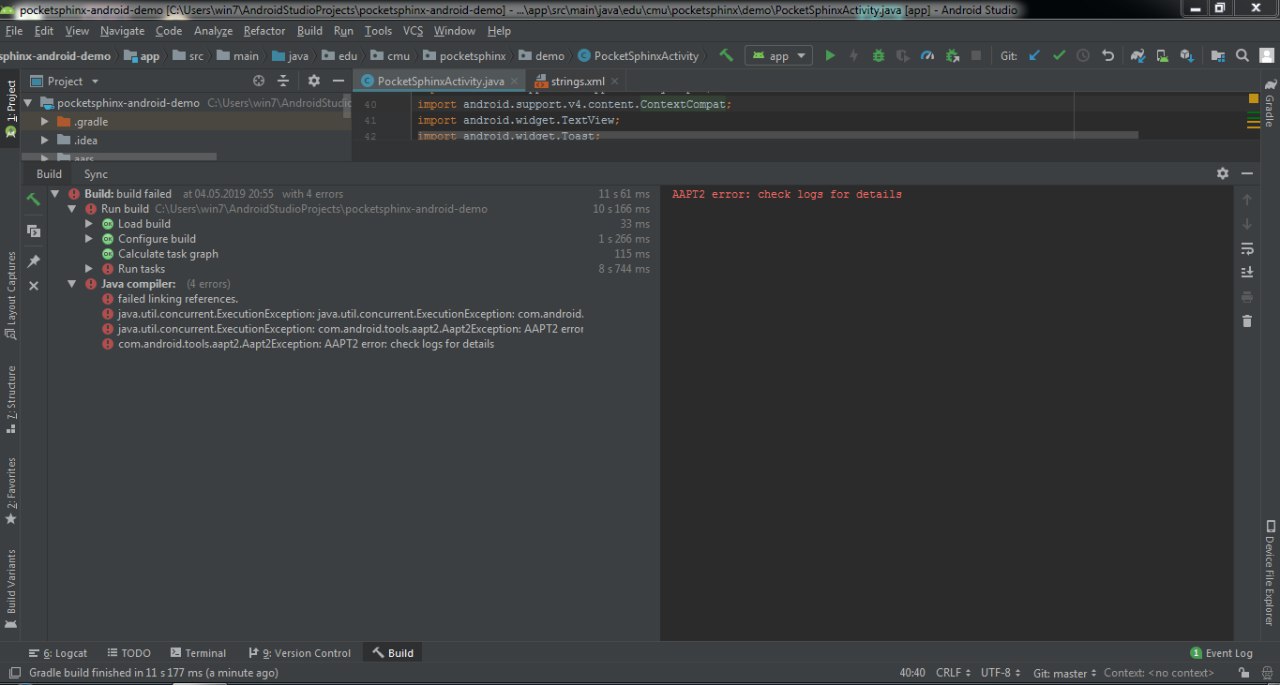Change the CRLF line separator

(953, 673)
